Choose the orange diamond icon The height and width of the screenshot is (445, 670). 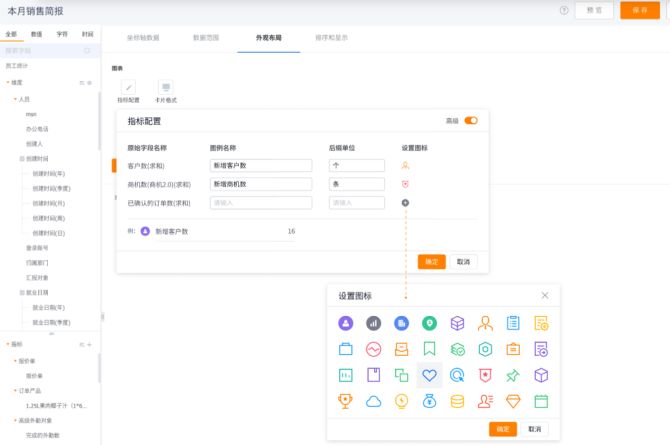coord(513,401)
